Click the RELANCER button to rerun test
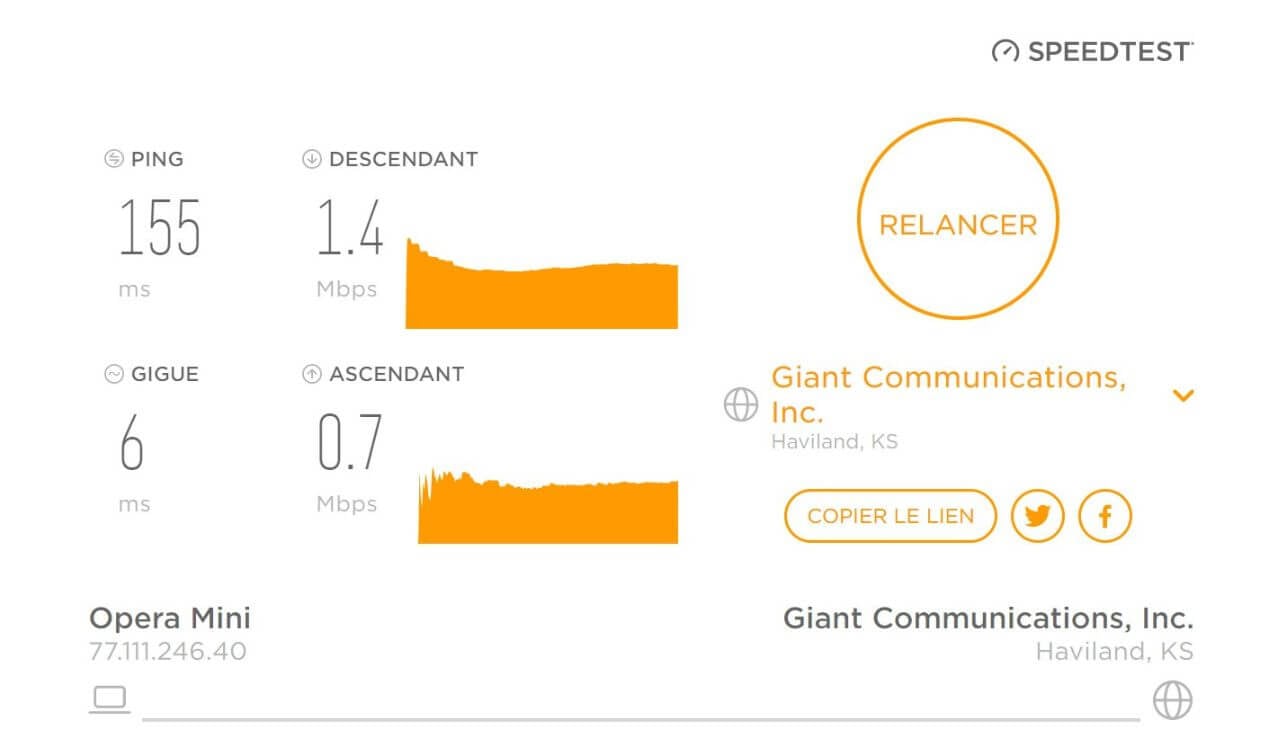1278x748 pixels. (x=957, y=219)
